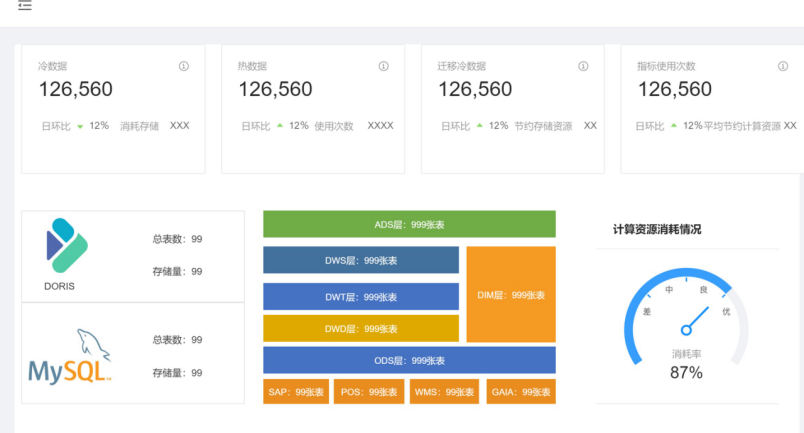Open the GAIA: 99张表 source block
This screenshot has width=804, height=433.
point(521,391)
